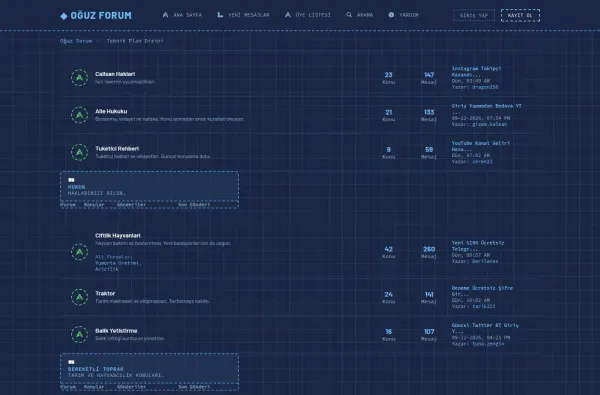Open the Ana Sayfa menu item
The height and width of the screenshot is (395, 600).
click(x=183, y=15)
